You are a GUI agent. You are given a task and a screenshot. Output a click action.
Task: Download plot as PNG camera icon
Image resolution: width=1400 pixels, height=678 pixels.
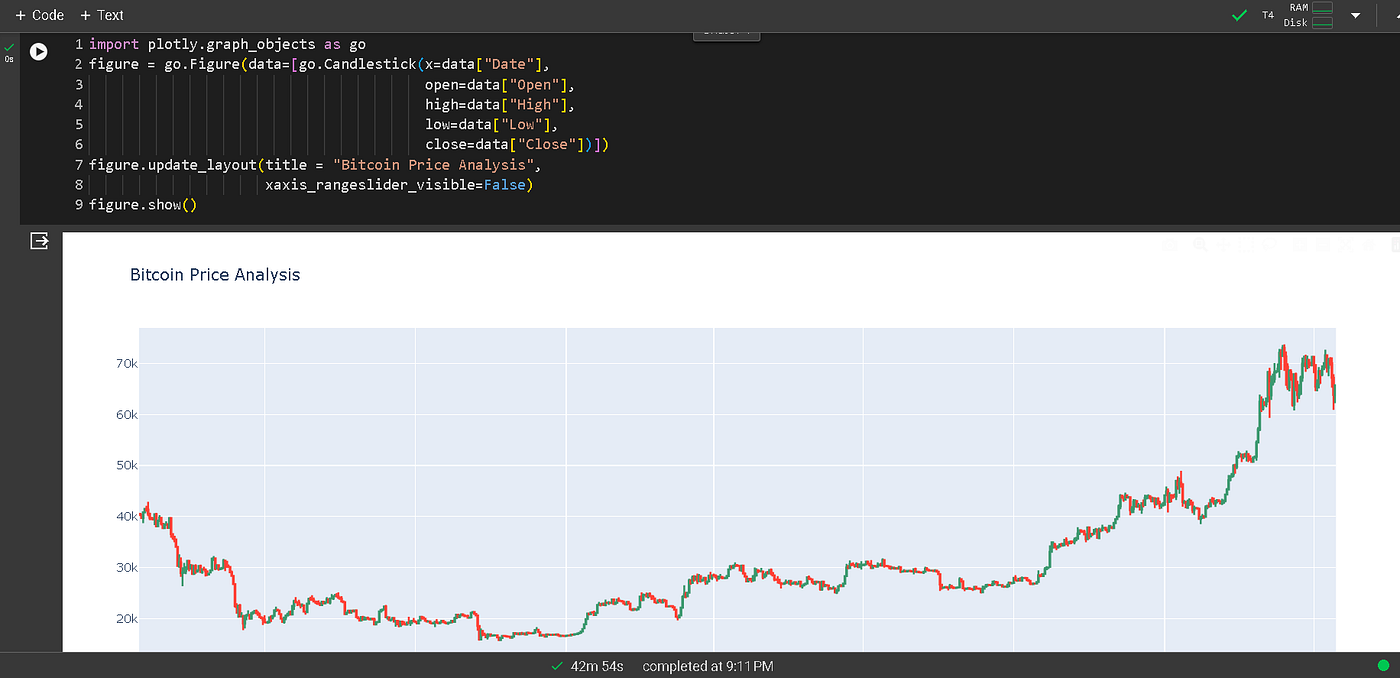1170,245
